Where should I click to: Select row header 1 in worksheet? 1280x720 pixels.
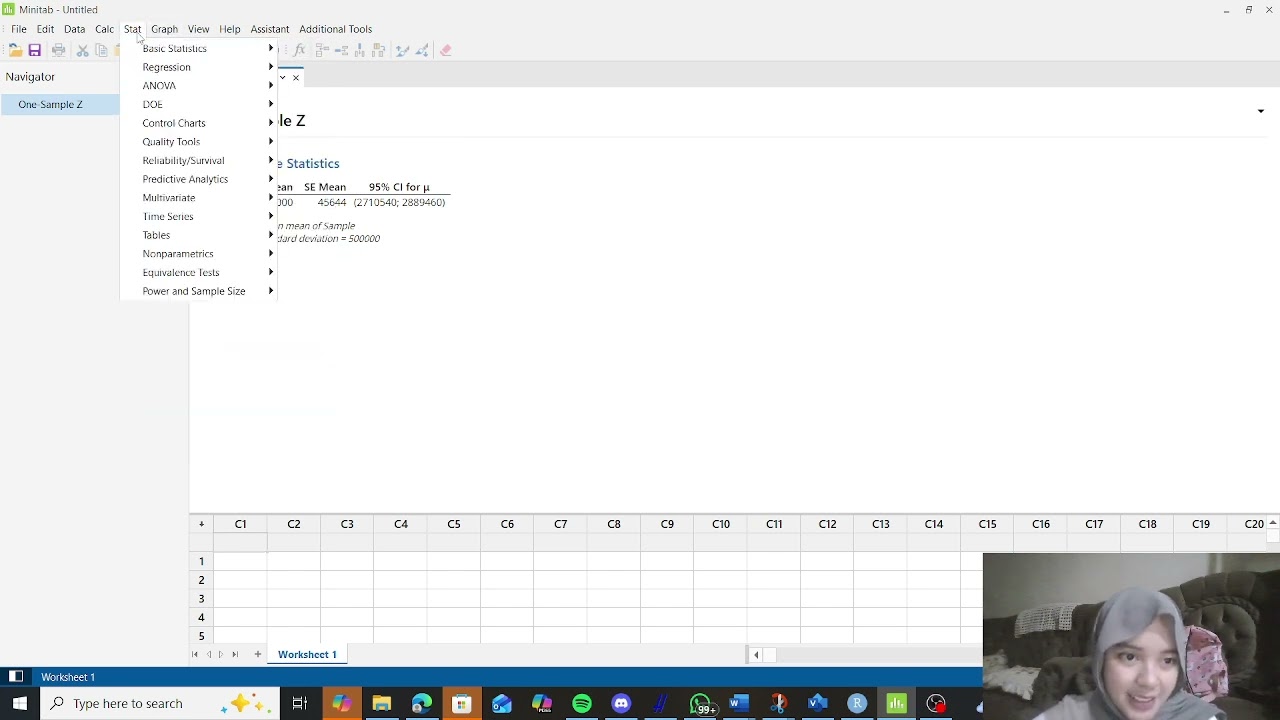pos(201,561)
